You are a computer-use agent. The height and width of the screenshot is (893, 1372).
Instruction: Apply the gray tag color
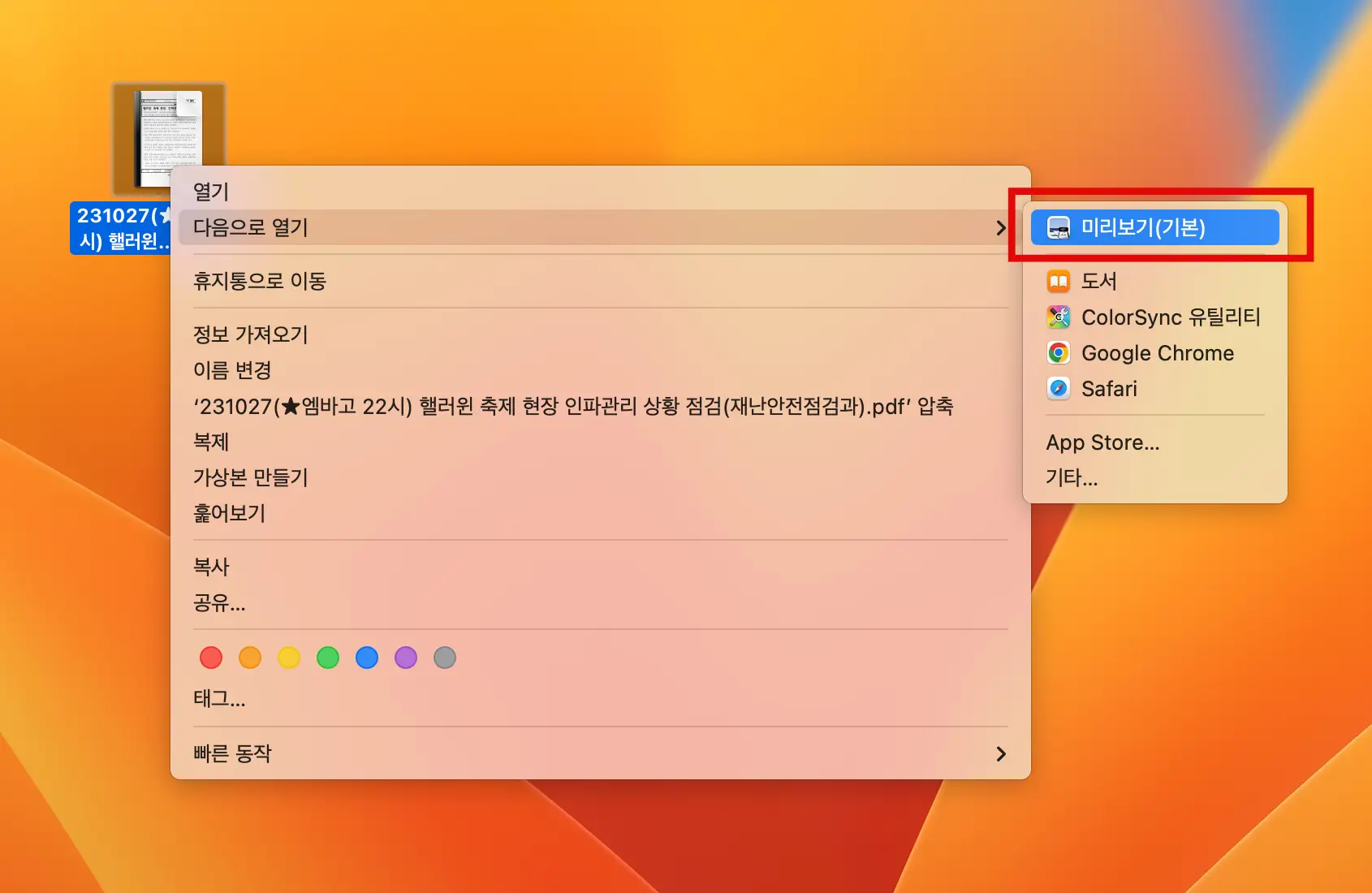[445, 658]
